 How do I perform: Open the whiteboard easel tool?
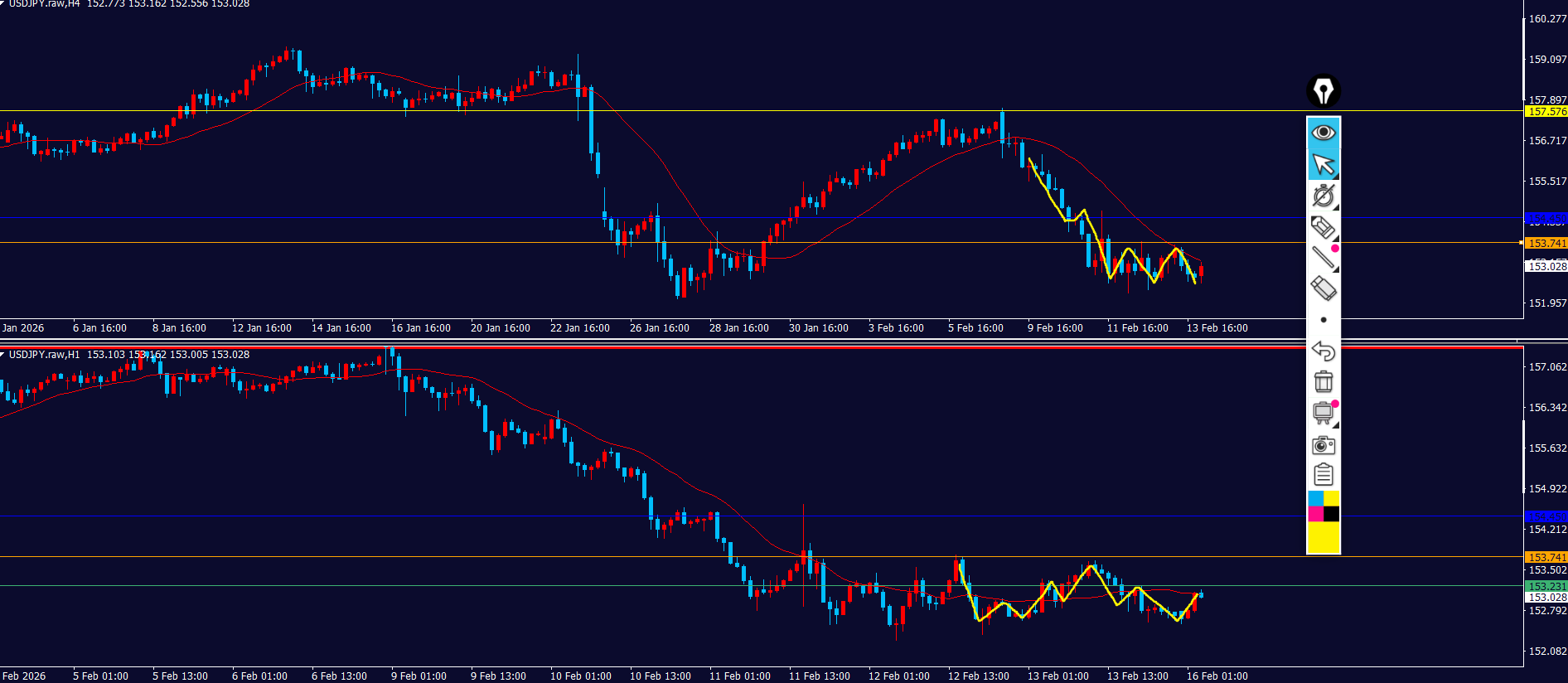(x=1324, y=413)
